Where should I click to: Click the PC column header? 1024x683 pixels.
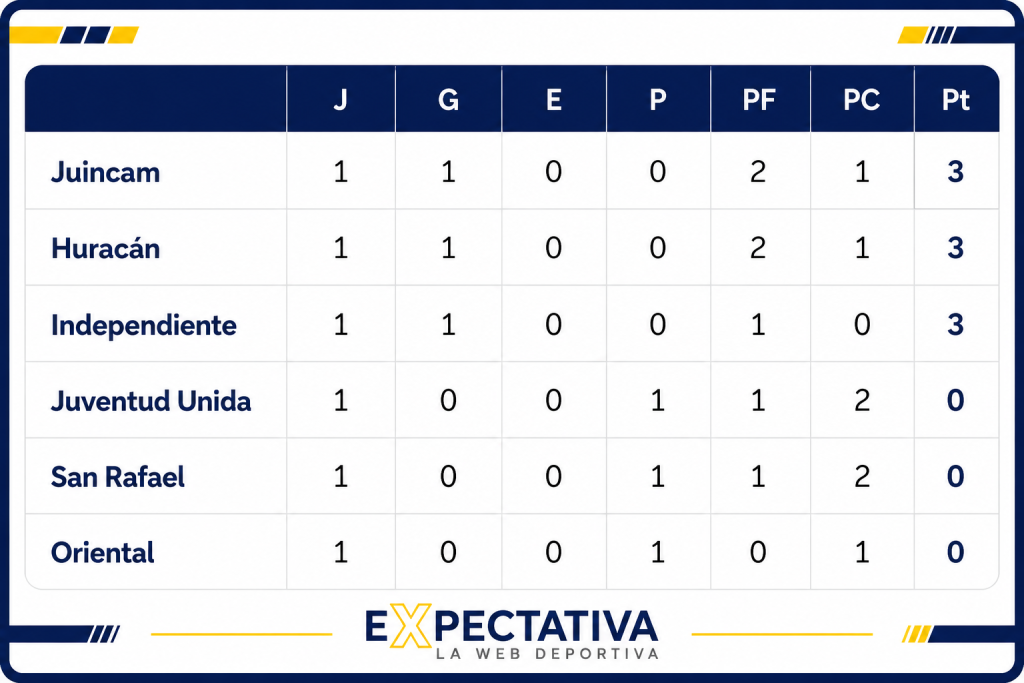(x=861, y=100)
